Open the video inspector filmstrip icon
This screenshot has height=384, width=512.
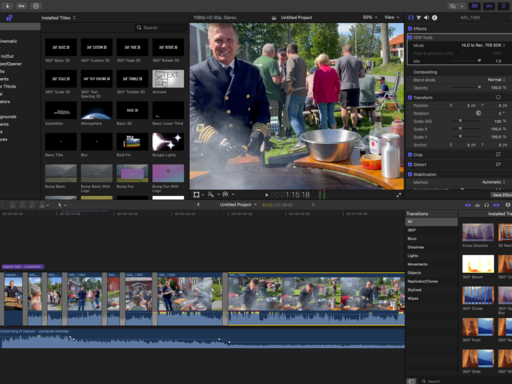(x=411, y=18)
